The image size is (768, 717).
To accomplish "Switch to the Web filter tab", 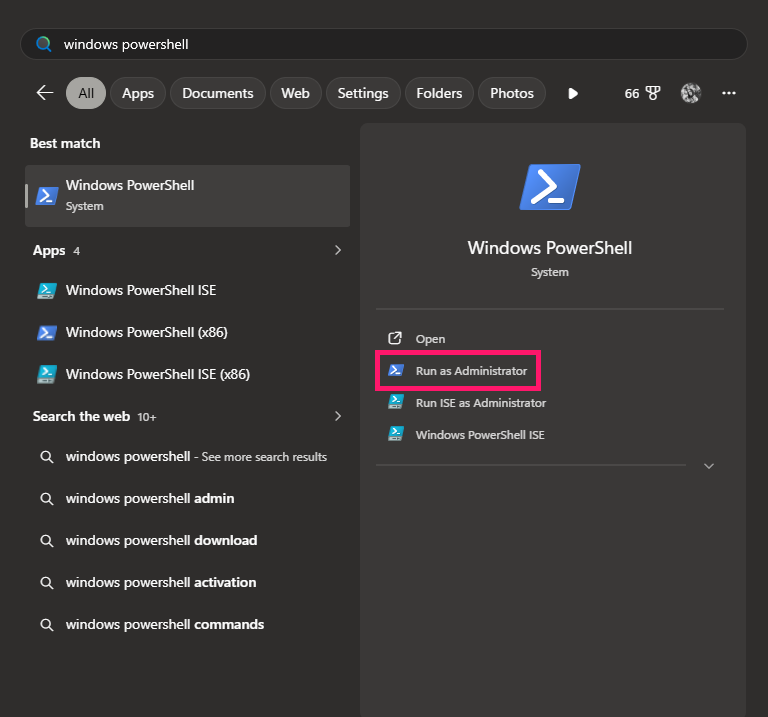I will tap(295, 93).
